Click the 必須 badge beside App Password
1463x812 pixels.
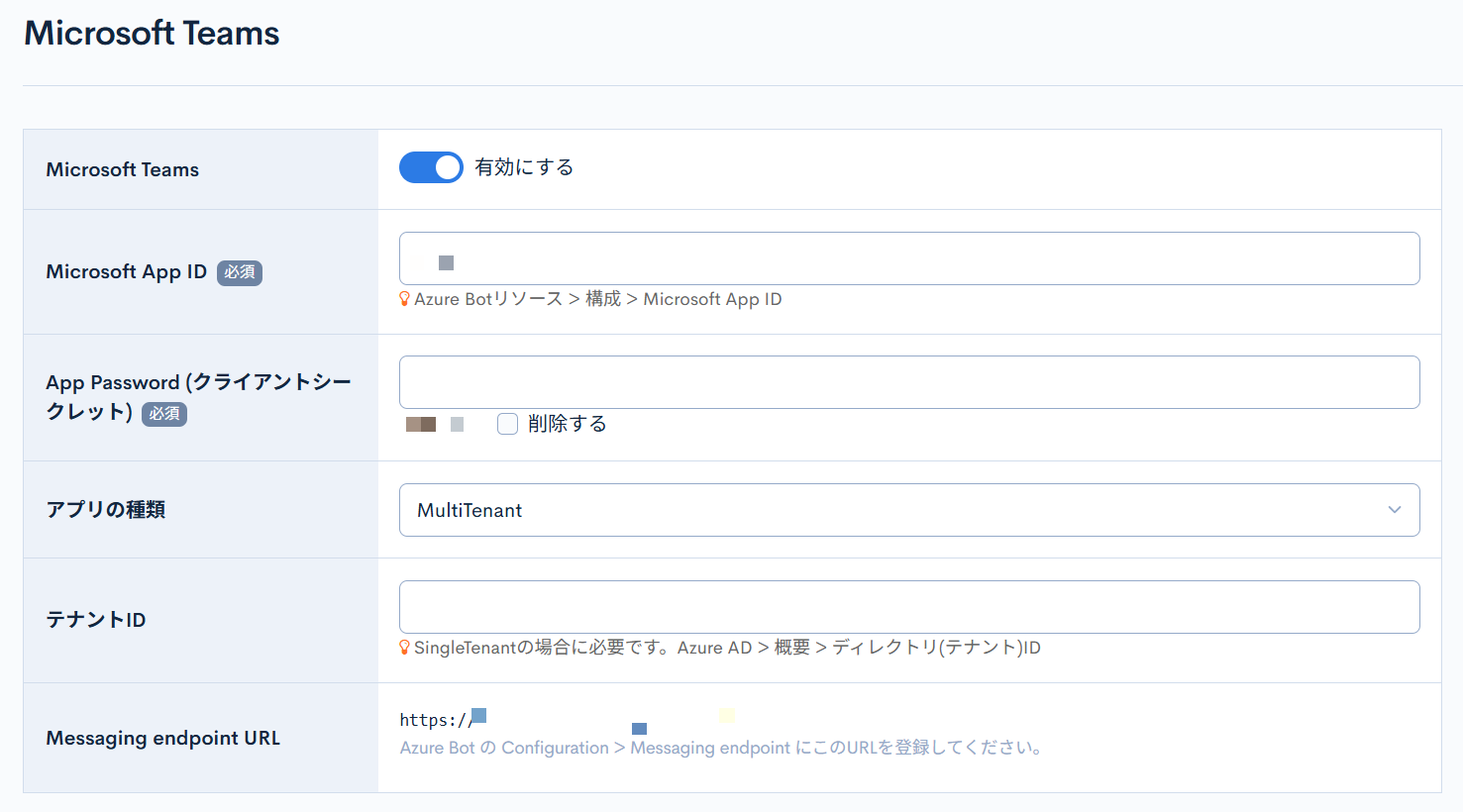[x=164, y=413]
